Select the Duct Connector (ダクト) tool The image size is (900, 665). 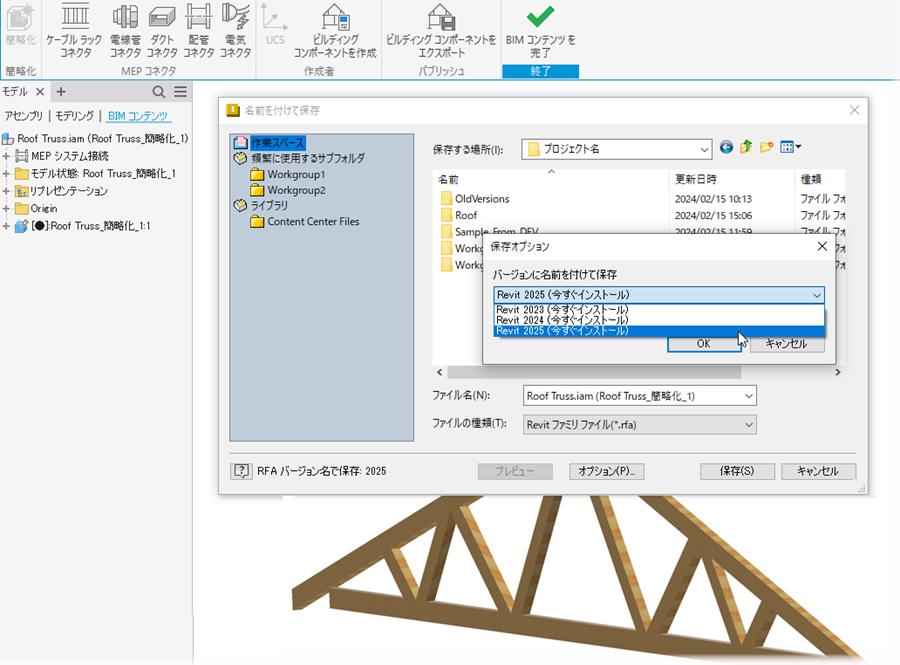point(162,31)
